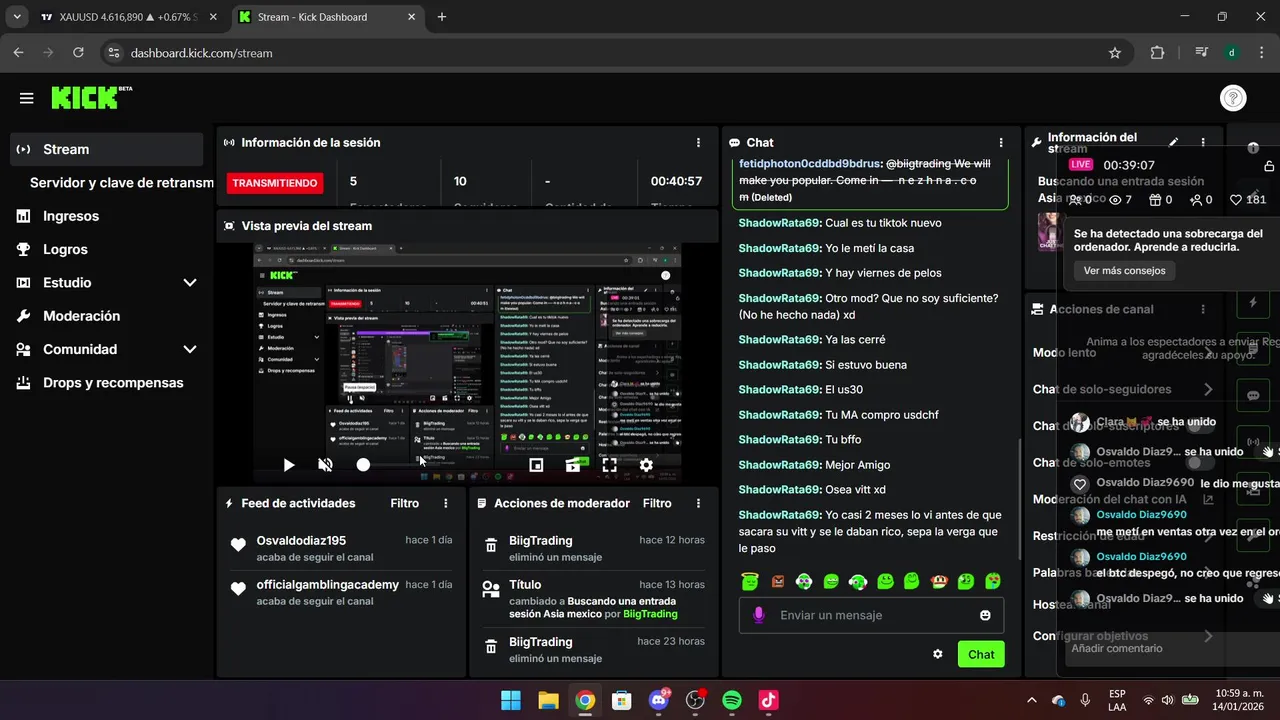
Task: Click the Kick Dashboard page bookmark star
Action: tap(1115, 53)
